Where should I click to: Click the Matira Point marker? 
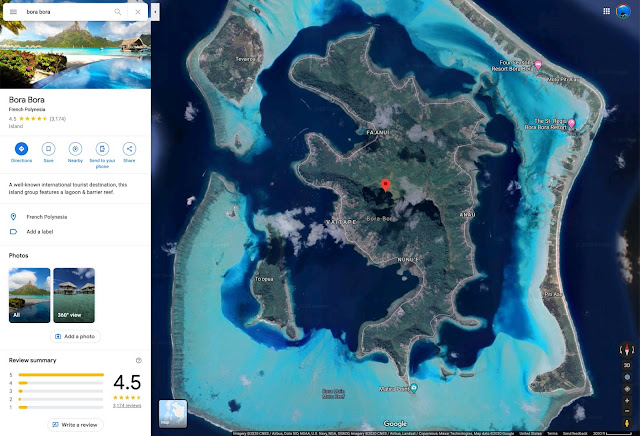413,388
